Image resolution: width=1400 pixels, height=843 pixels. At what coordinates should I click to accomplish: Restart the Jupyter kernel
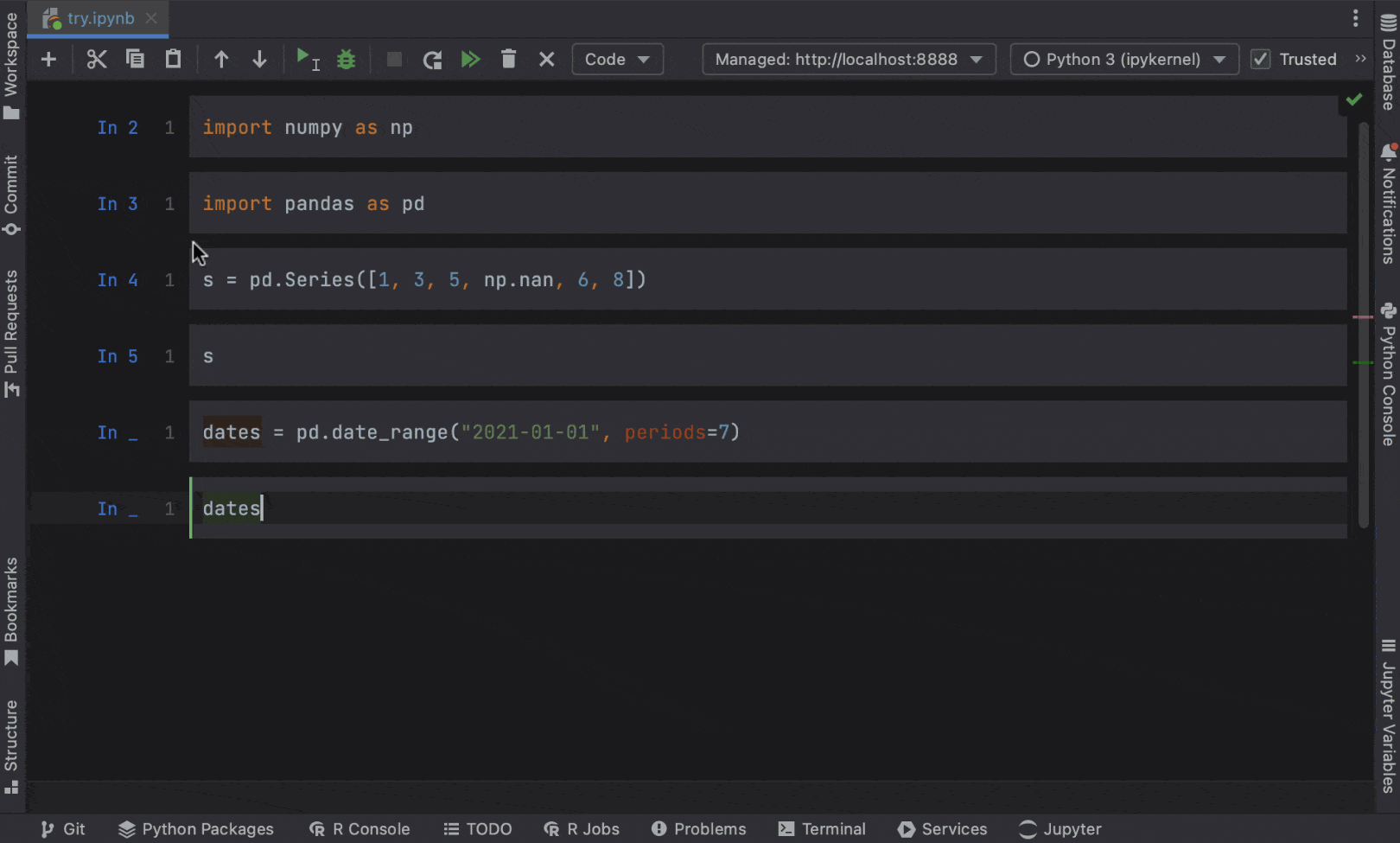[432, 59]
